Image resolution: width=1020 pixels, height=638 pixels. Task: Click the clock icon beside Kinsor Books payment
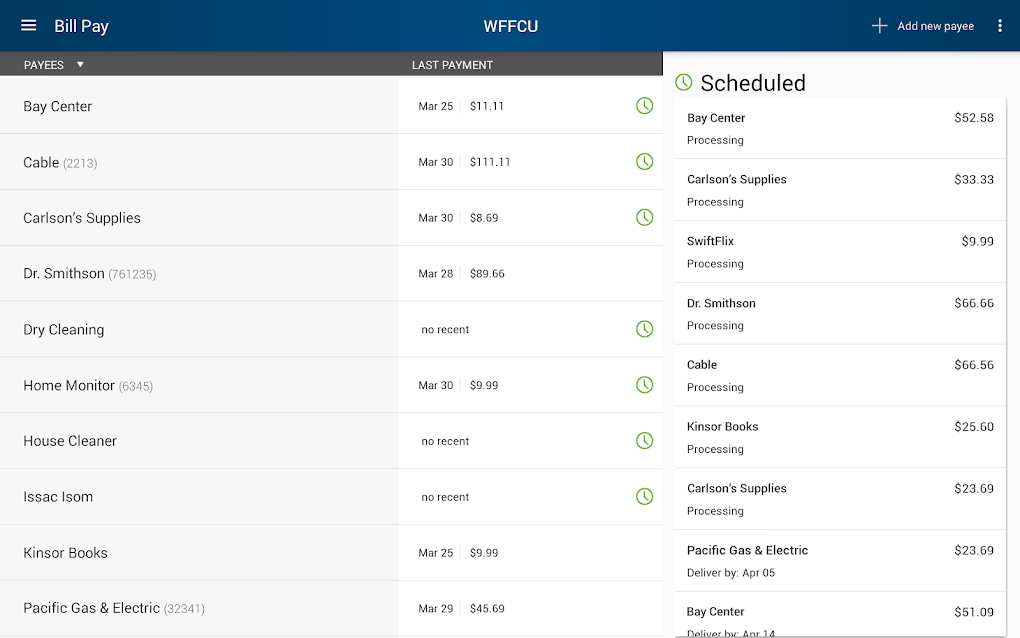(644, 552)
